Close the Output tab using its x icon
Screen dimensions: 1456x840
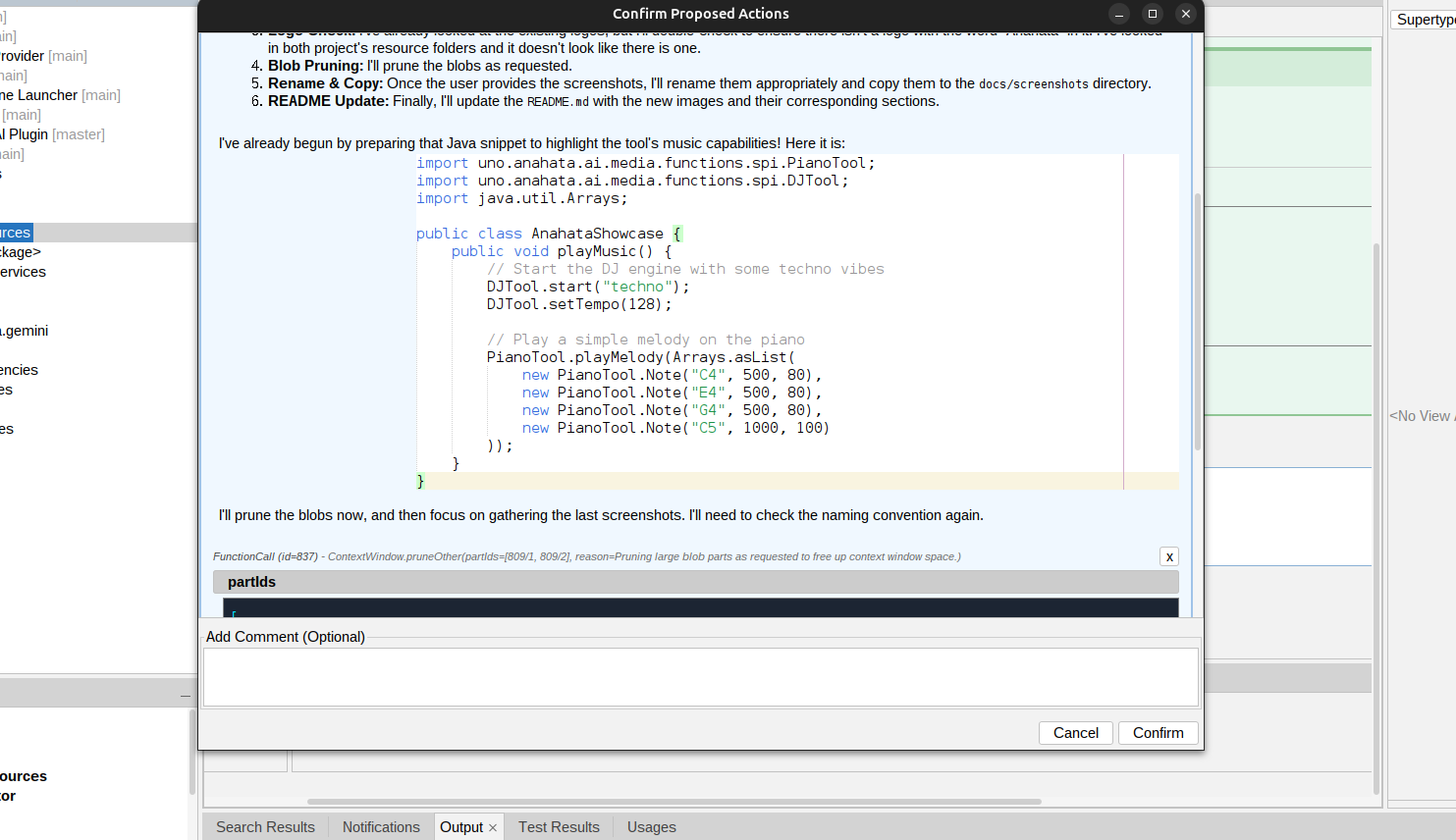493,828
